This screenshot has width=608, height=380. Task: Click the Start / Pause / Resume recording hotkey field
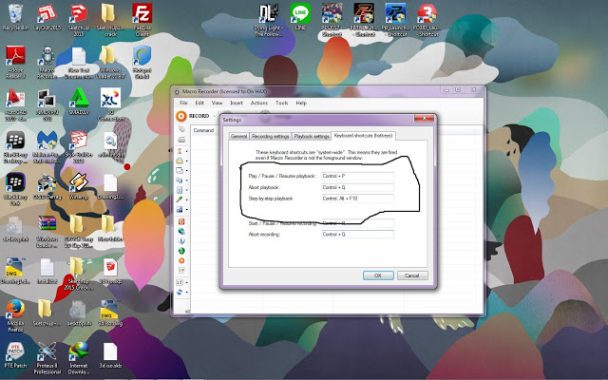358,223
